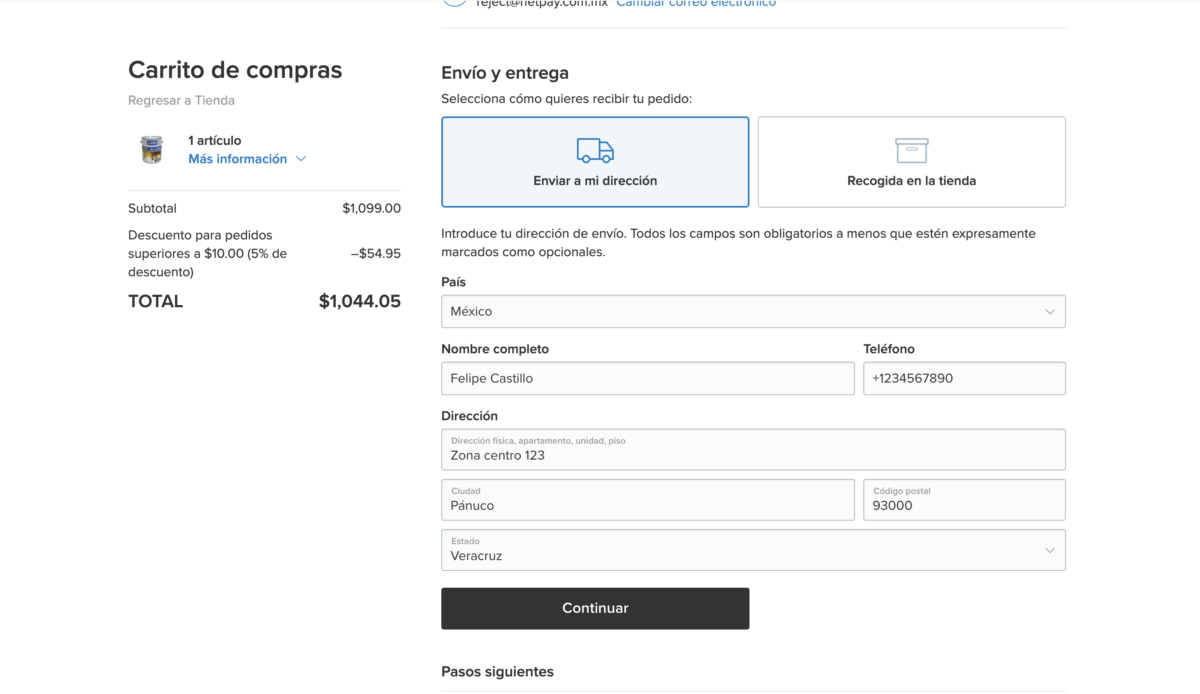1200x694 pixels.
Task: Click the Cambiar correo electrónico link
Action: click(x=696, y=3)
